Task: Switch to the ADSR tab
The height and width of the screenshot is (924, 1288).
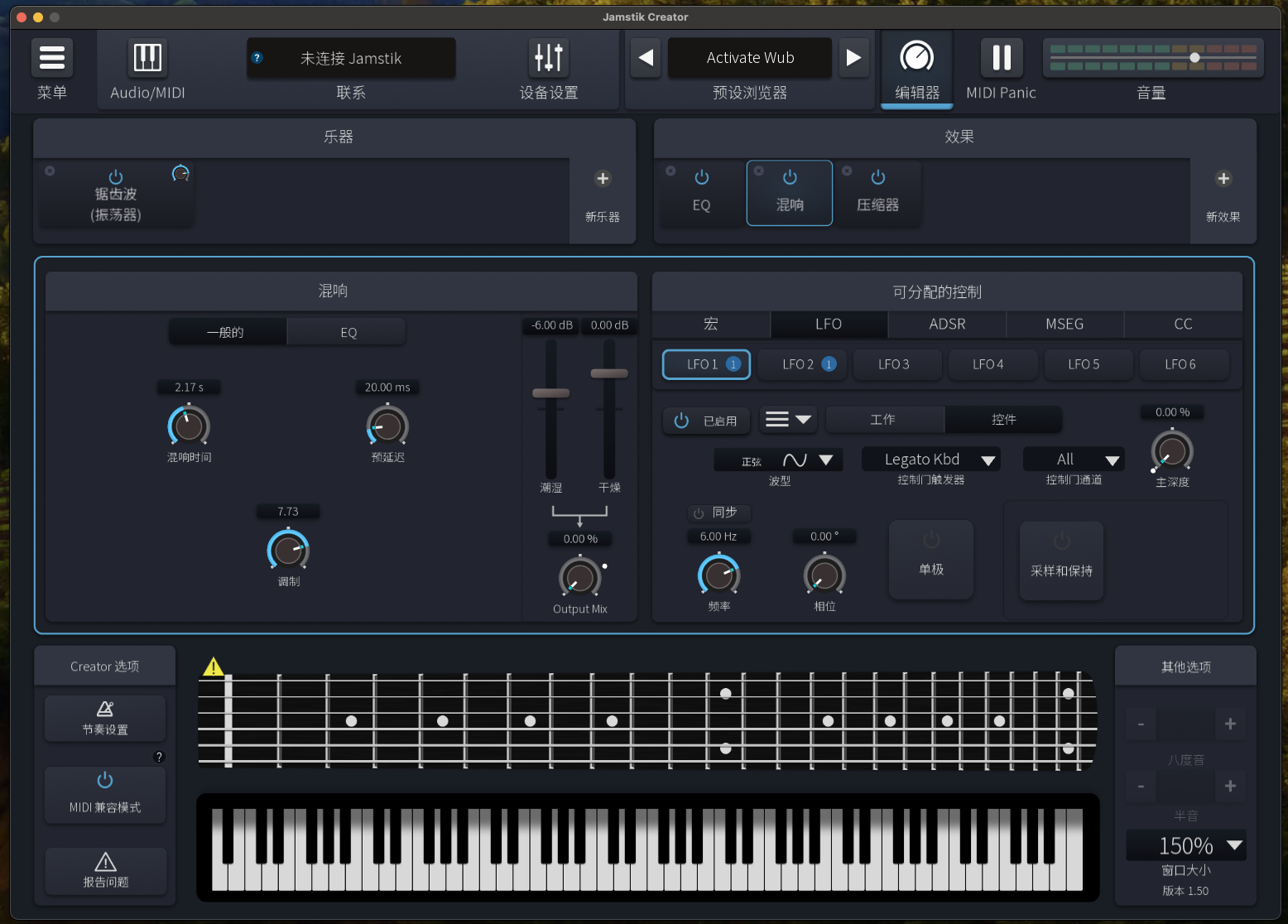Action: point(947,325)
